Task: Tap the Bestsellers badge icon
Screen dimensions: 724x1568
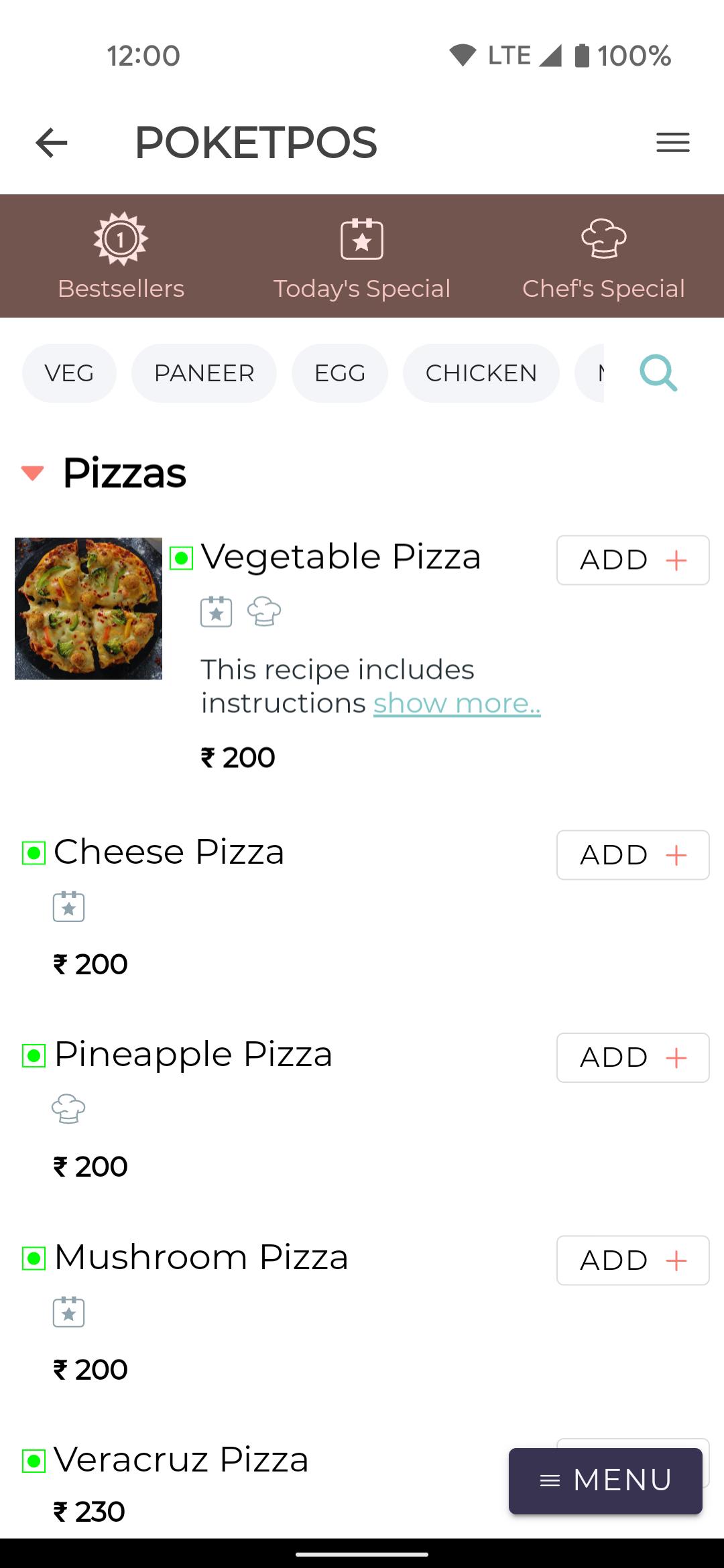Action: click(121, 239)
